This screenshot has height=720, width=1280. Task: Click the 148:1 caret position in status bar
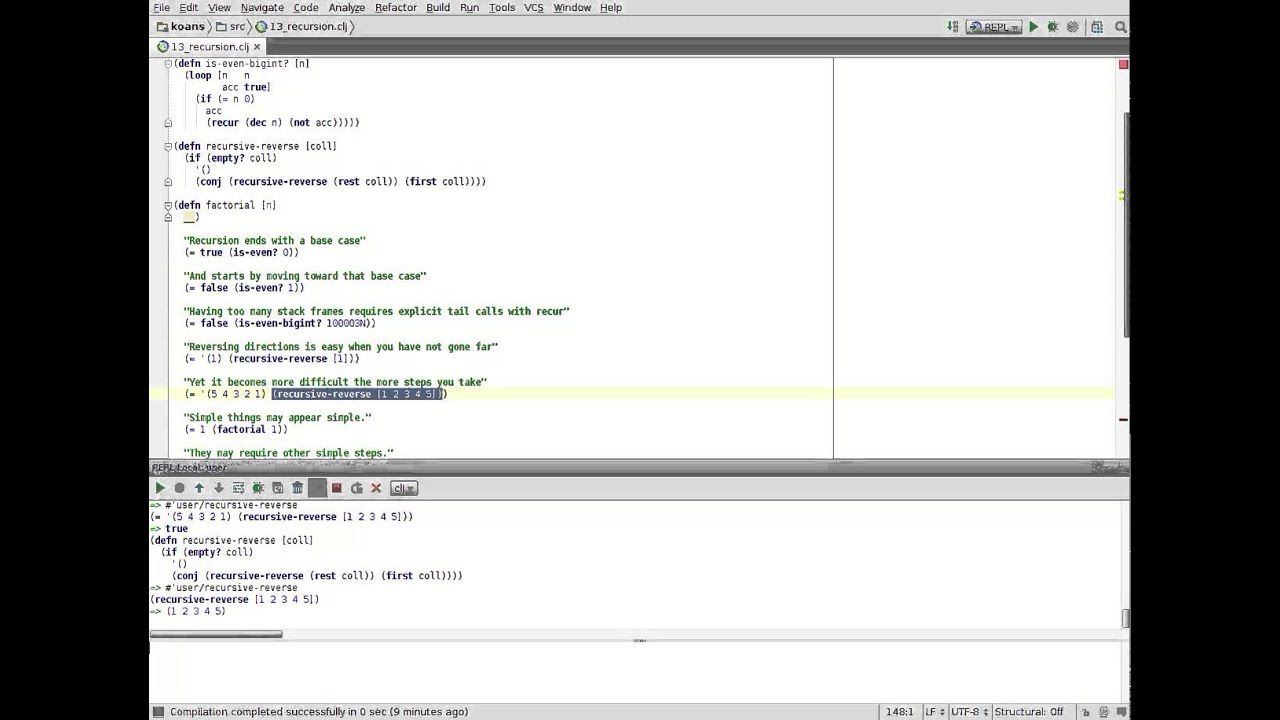[x=900, y=712]
